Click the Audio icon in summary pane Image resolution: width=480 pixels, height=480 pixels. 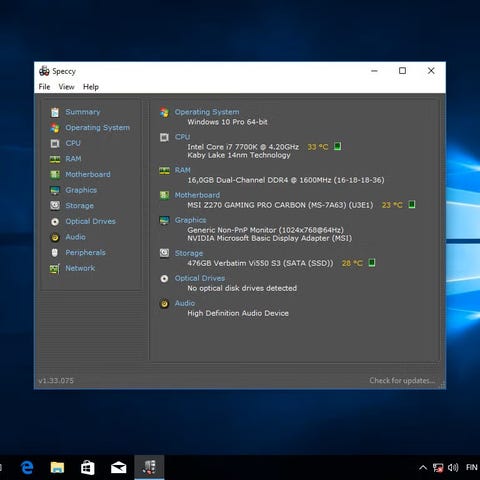pyautogui.click(x=164, y=304)
